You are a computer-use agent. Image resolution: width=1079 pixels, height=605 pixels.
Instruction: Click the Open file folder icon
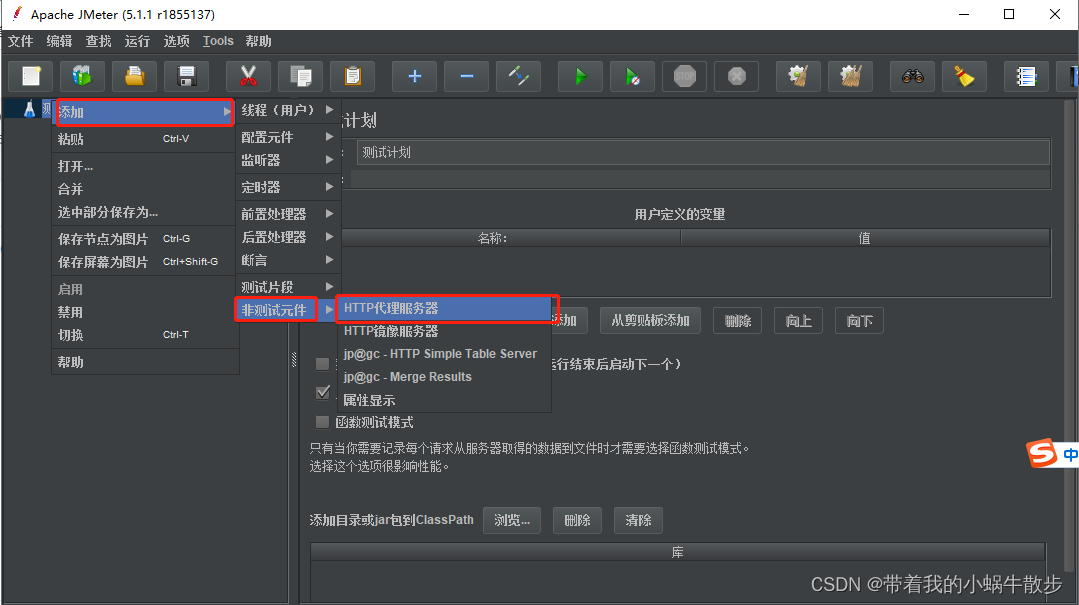tap(134, 76)
